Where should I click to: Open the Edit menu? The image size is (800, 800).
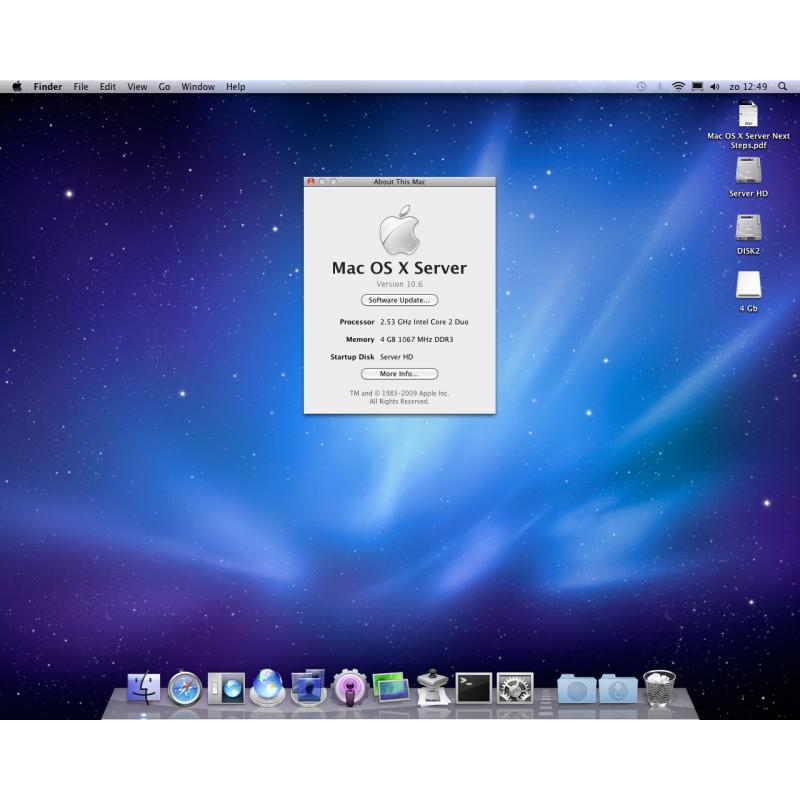click(x=108, y=87)
